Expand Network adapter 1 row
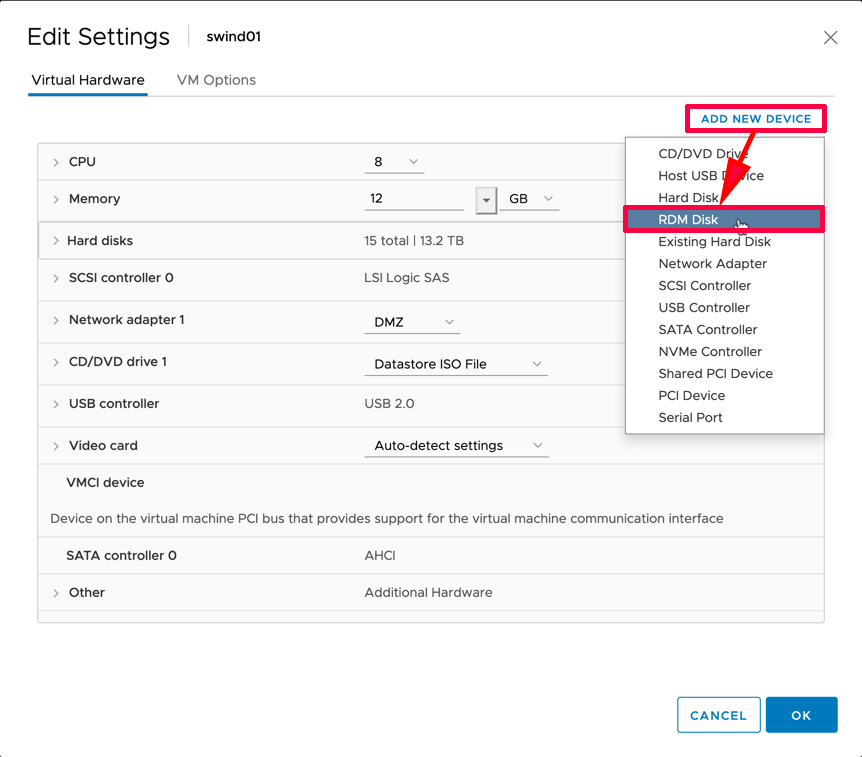The height and width of the screenshot is (757, 862). click(x=56, y=320)
